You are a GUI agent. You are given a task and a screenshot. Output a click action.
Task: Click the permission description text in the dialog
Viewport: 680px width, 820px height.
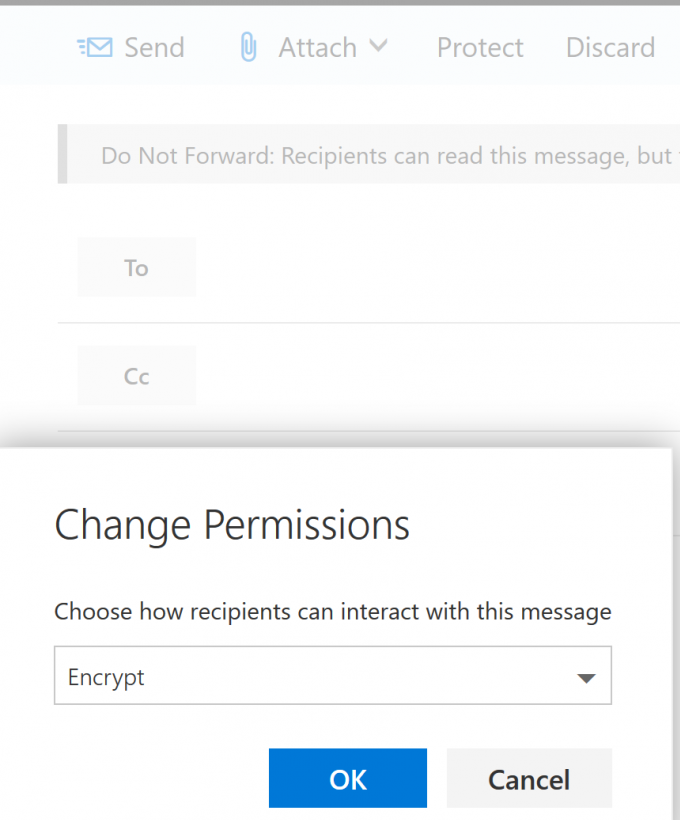333,611
